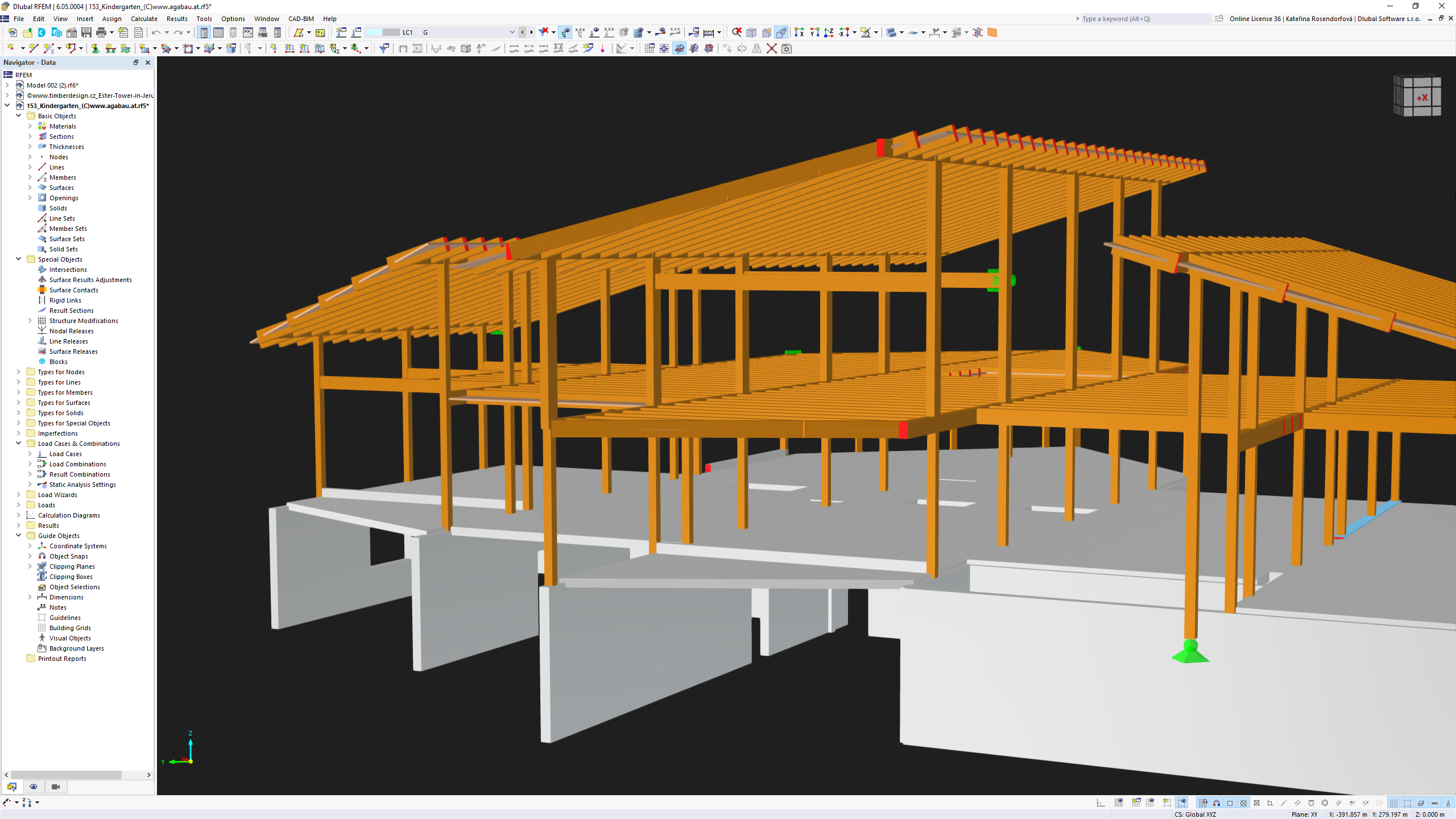
Task: Open the Calculate menu in menu bar
Action: coord(144,18)
